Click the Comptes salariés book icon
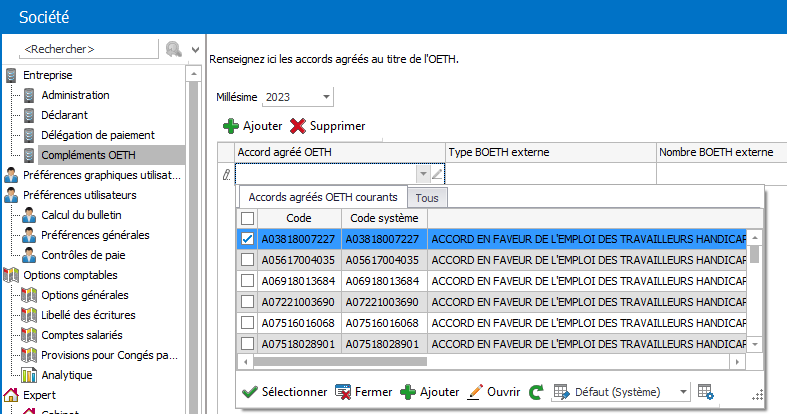 click(29, 335)
